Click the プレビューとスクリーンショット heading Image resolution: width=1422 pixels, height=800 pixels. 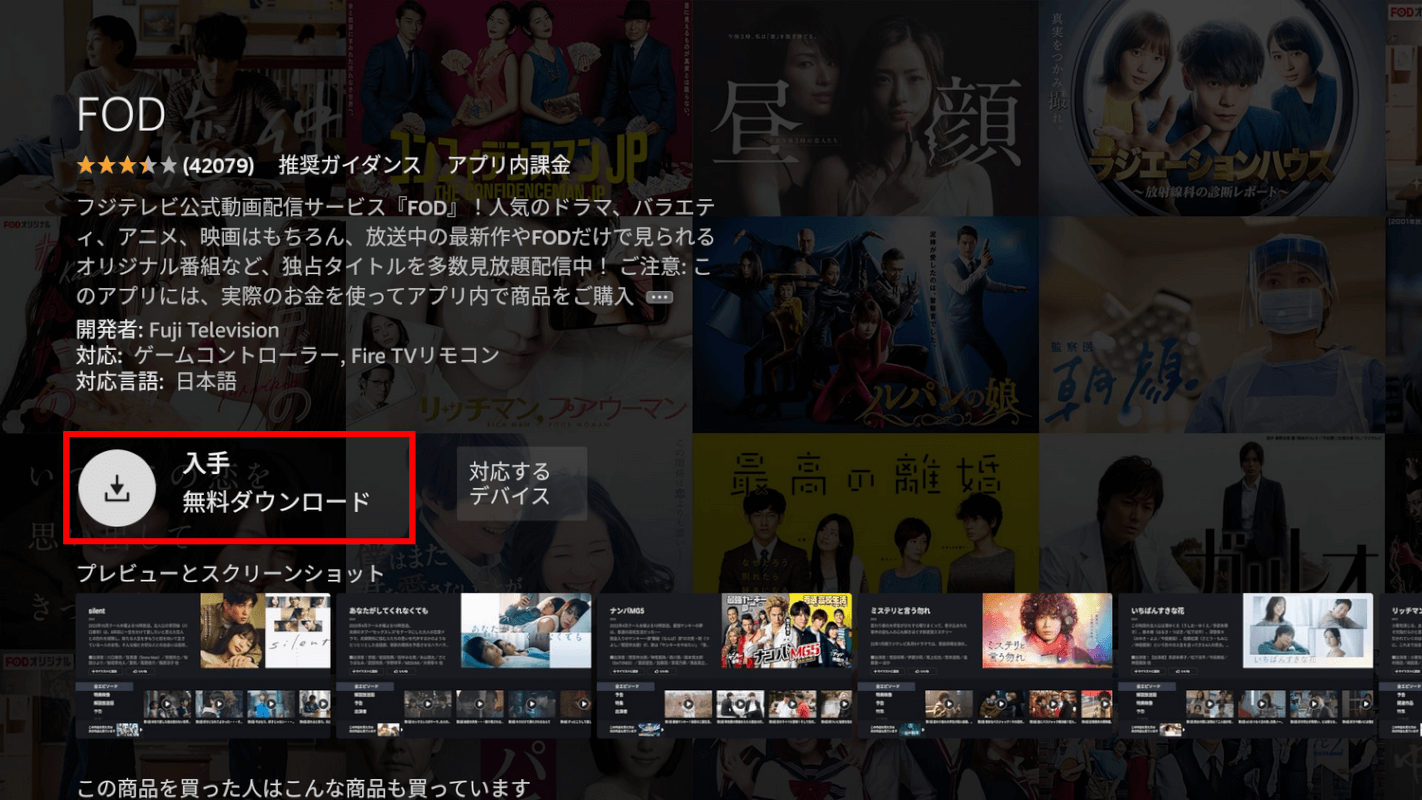click(x=231, y=573)
